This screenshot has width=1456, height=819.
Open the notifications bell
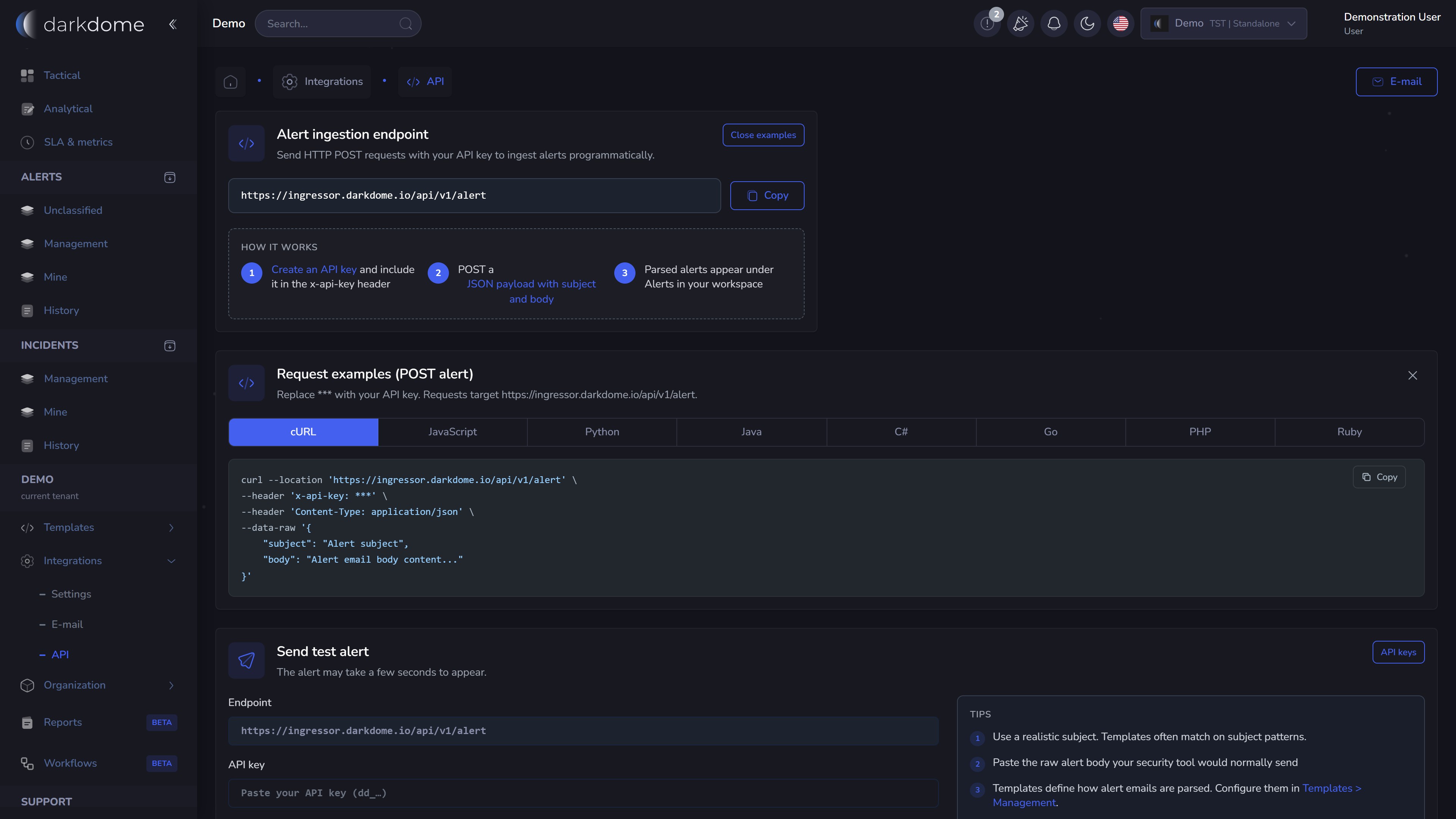point(1054,24)
